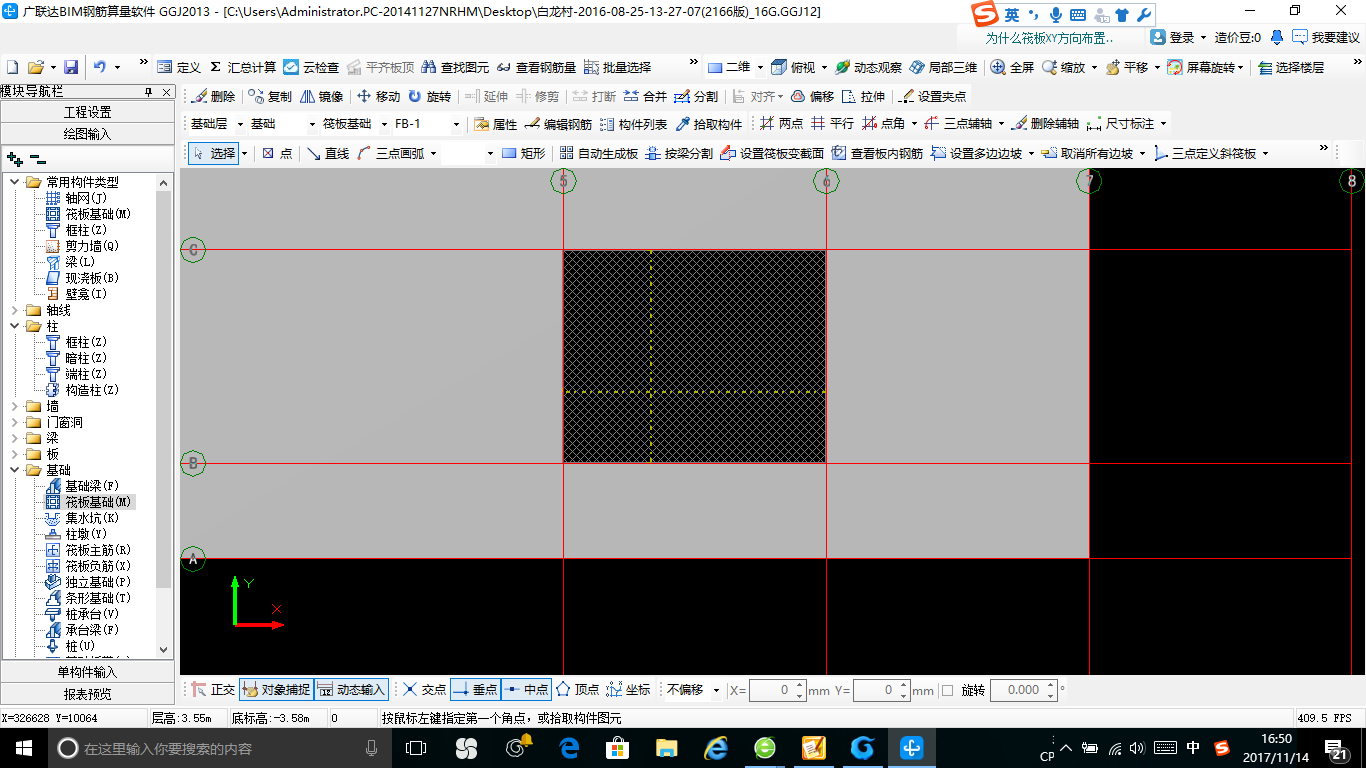Click the 分割 split tool
Viewport: 1366px width, 768px height.
(x=696, y=97)
